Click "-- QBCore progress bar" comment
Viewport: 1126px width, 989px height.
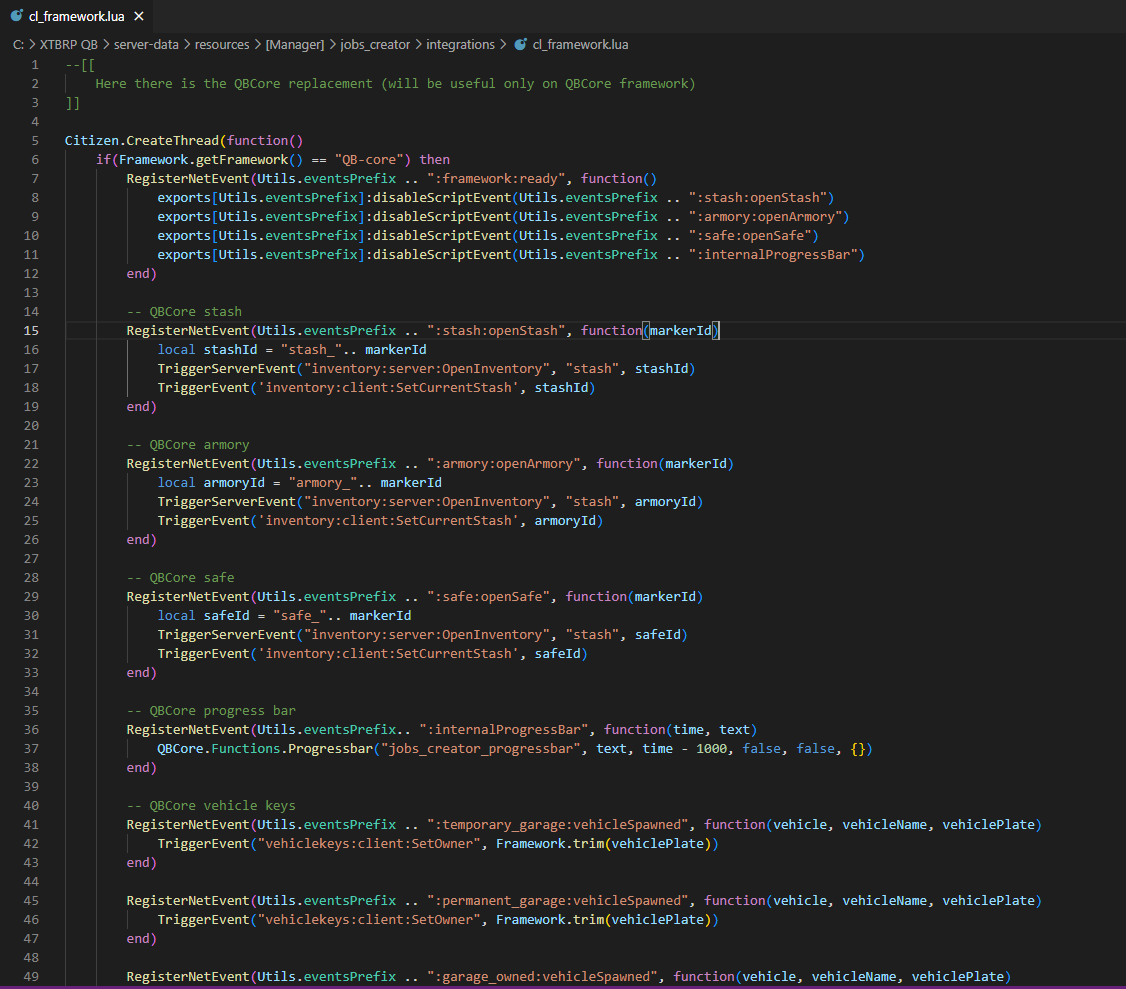click(211, 711)
